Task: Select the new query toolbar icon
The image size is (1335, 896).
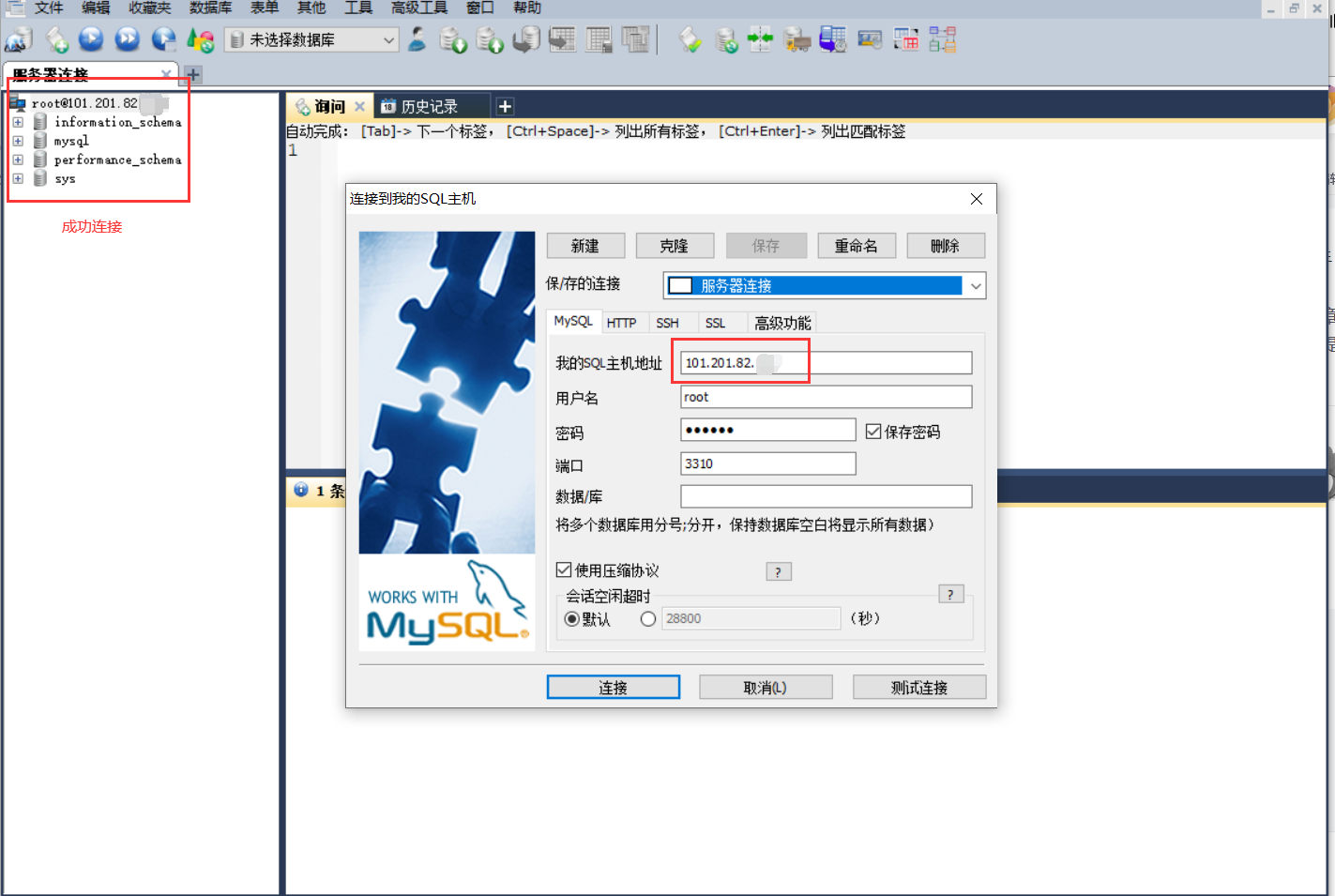Action: click(57, 39)
